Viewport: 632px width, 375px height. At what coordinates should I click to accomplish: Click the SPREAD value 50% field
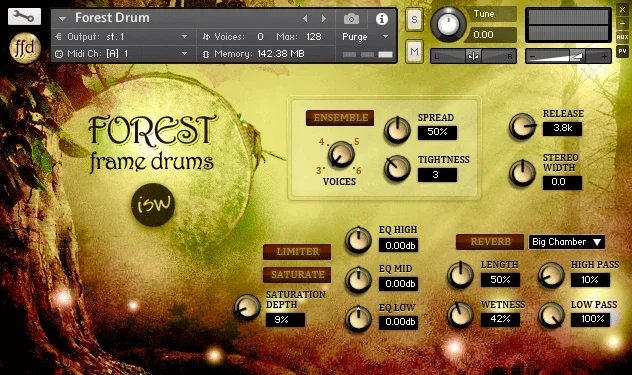point(437,132)
